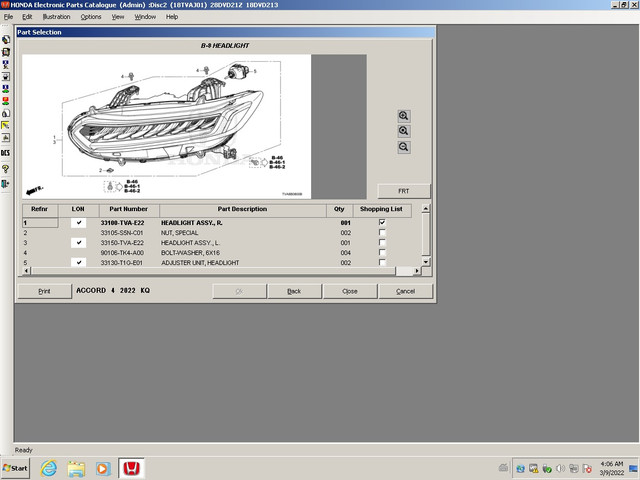
Task: Select part number 90106-TK4-A00
Action: click(122, 253)
